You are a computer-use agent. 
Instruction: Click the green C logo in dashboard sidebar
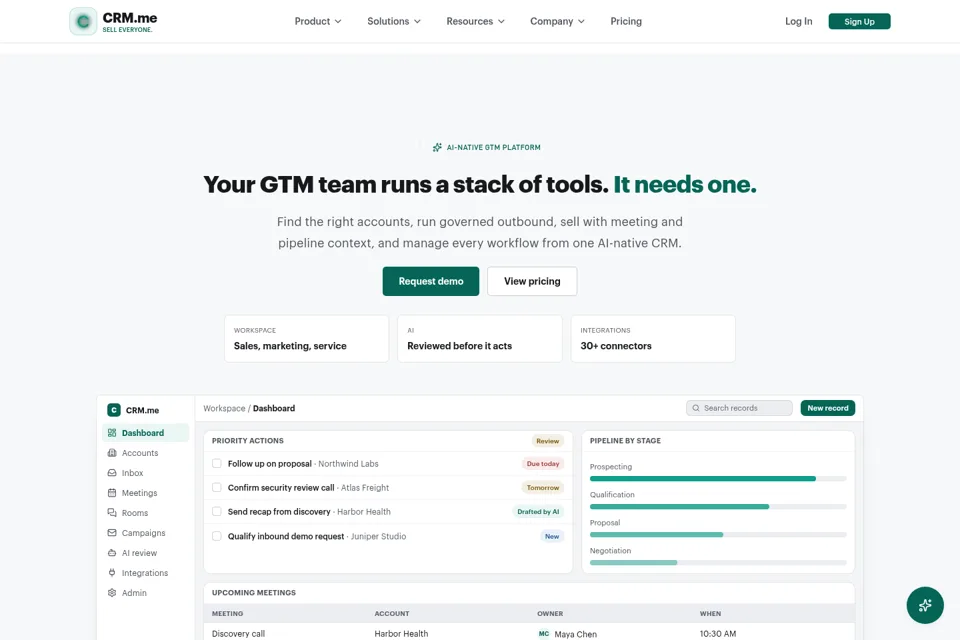pyautogui.click(x=114, y=410)
